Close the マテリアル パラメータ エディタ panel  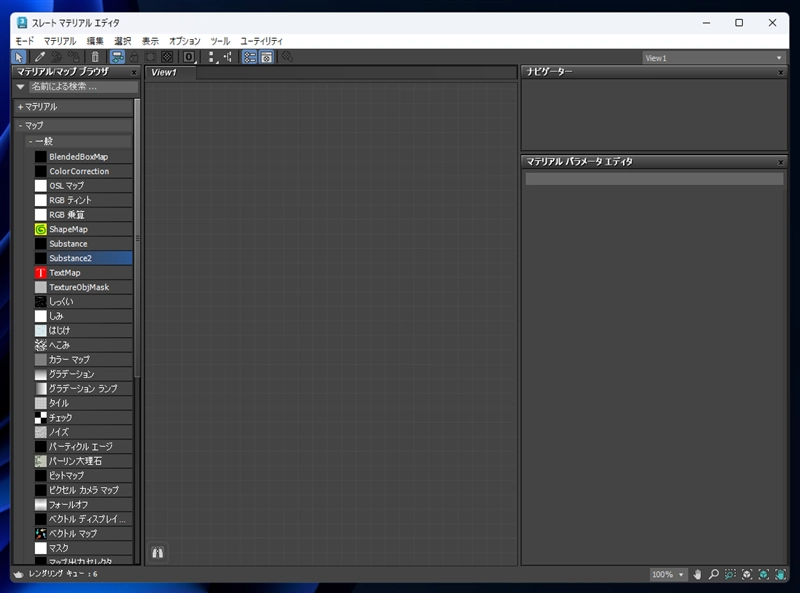click(x=781, y=162)
